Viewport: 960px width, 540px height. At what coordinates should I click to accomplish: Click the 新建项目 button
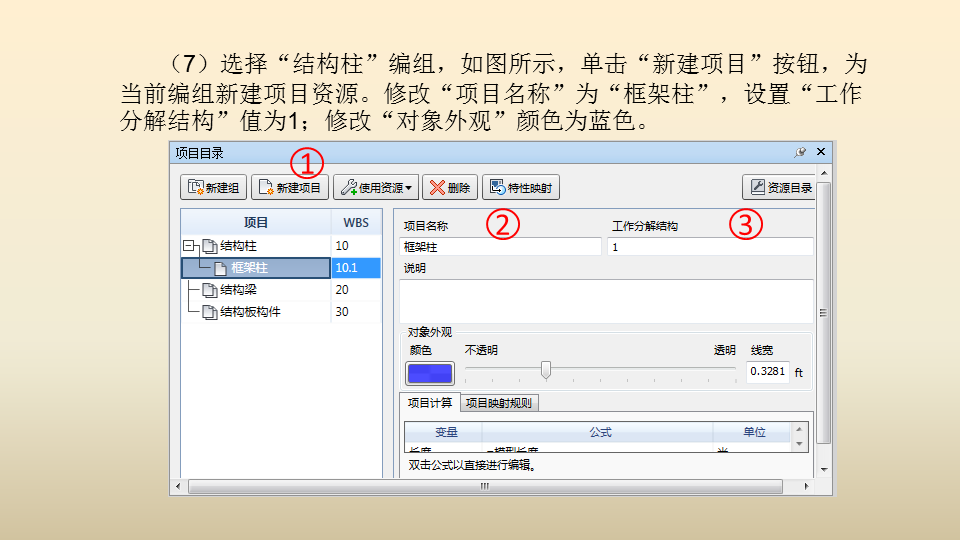pos(290,187)
